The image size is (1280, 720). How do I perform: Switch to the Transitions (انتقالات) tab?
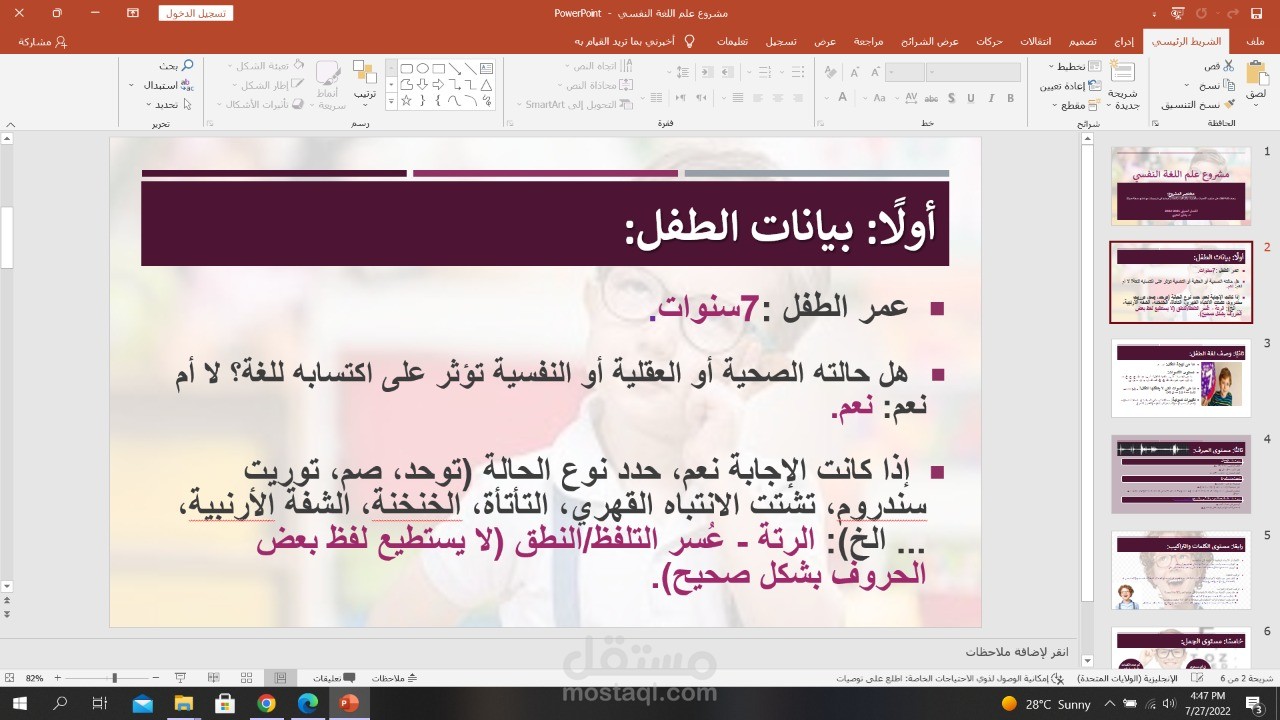tap(1035, 42)
